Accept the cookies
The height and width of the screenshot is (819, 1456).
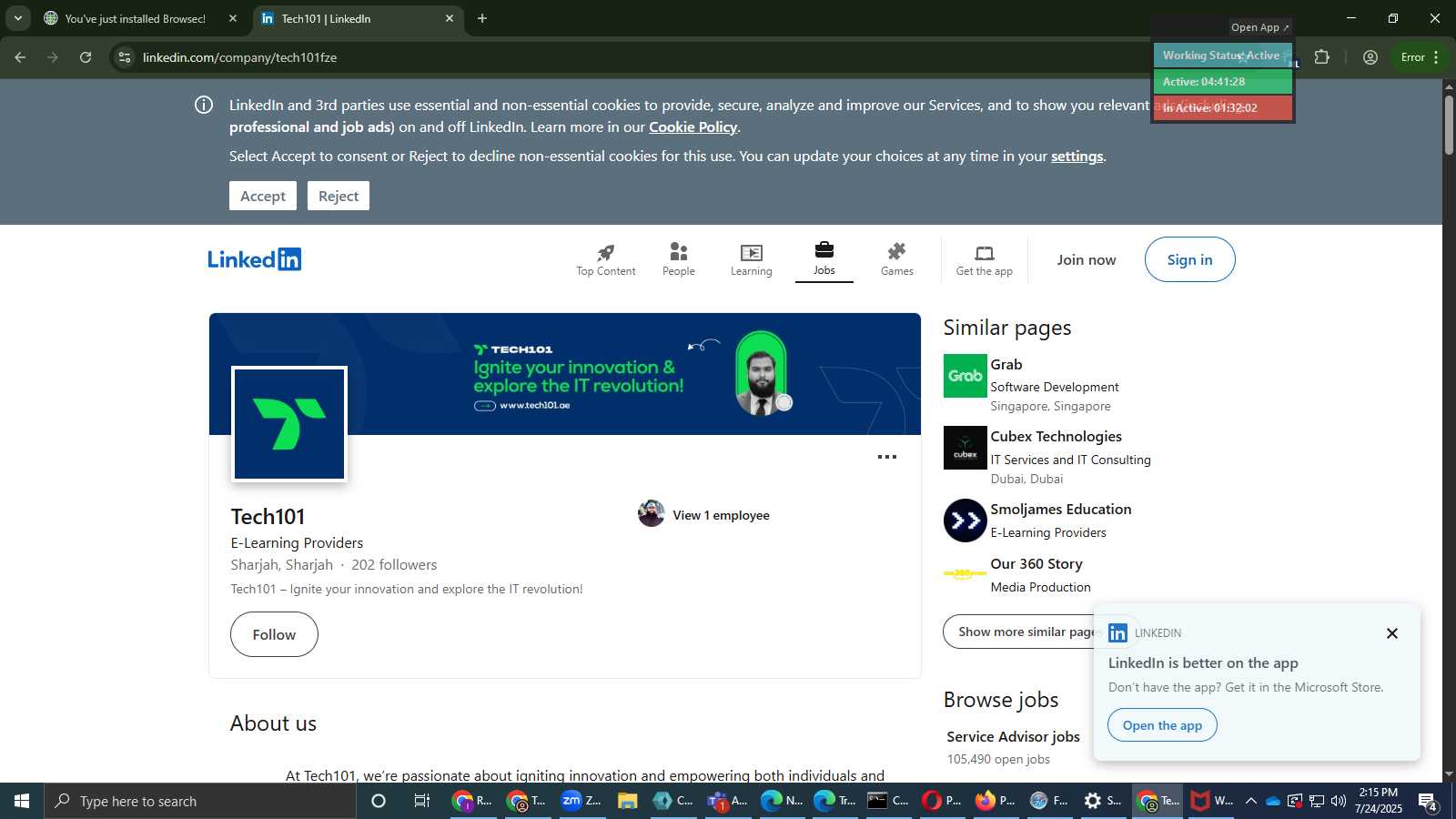[x=263, y=196]
